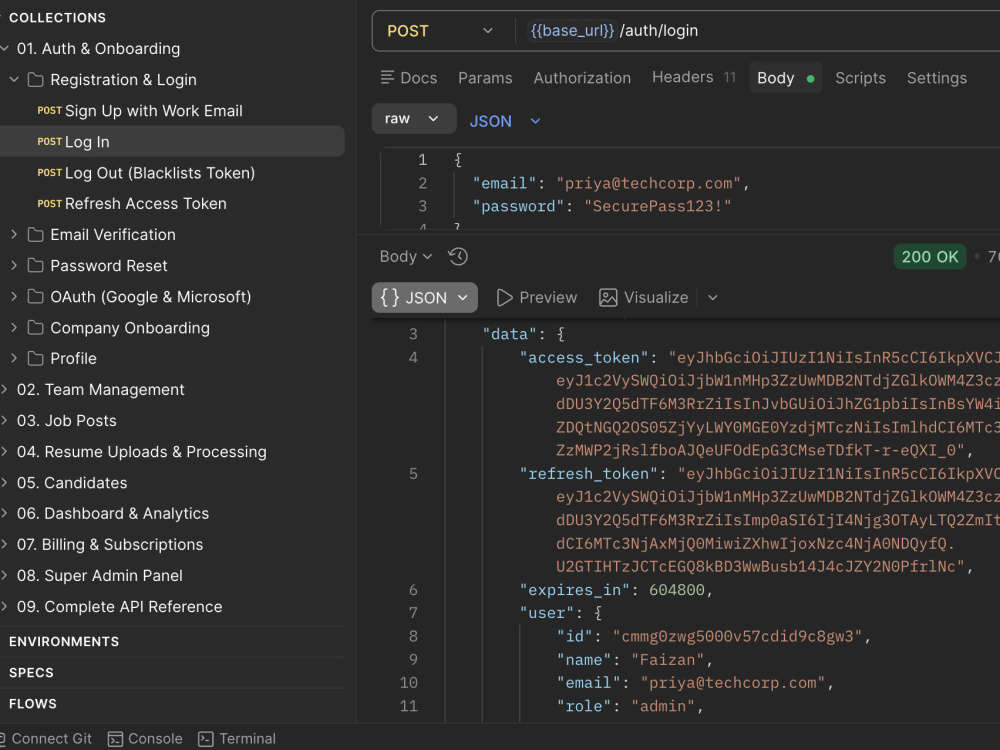Image resolution: width=1000 pixels, height=750 pixels.
Task: Select the request Body tab
Action: point(785,78)
